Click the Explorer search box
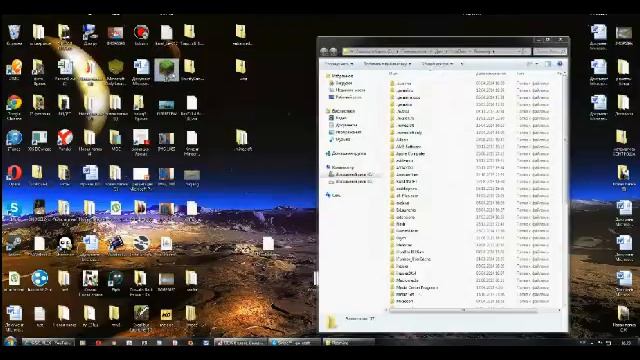Image resolution: width=640 pixels, height=360 pixels. [549, 51]
